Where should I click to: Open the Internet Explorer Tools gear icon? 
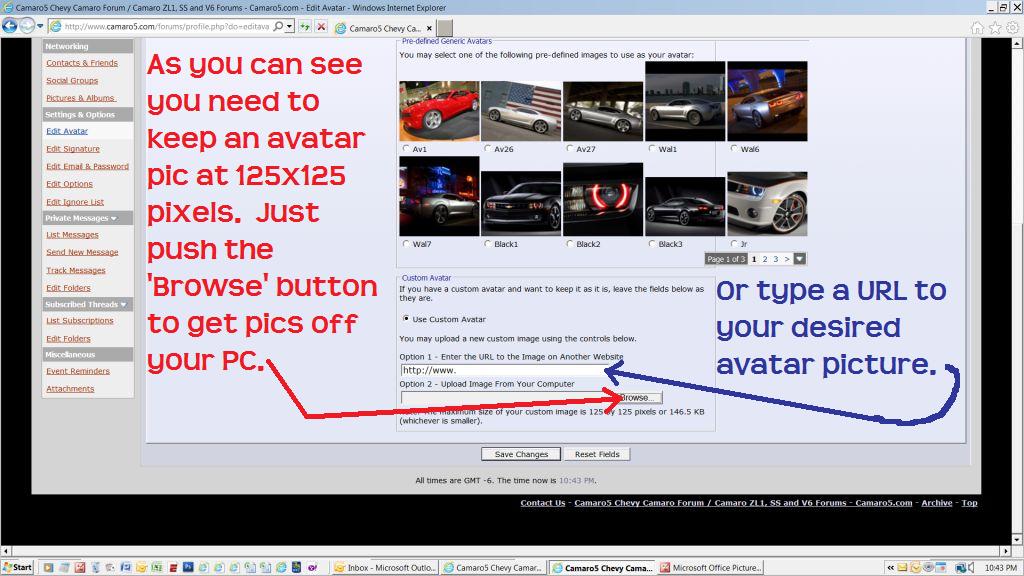(1012, 27)
